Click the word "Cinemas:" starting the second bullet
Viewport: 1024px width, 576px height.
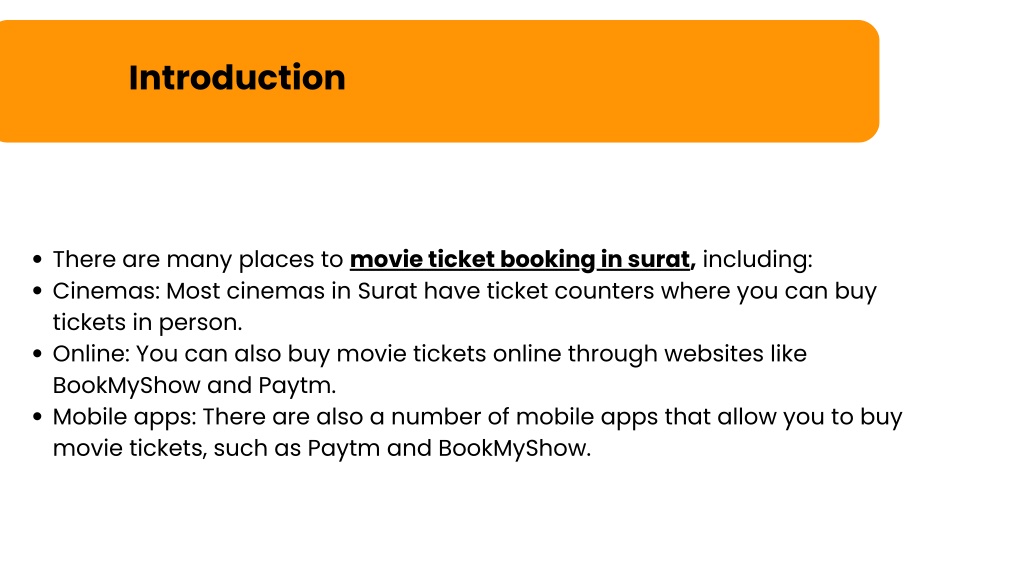point(106,291)
